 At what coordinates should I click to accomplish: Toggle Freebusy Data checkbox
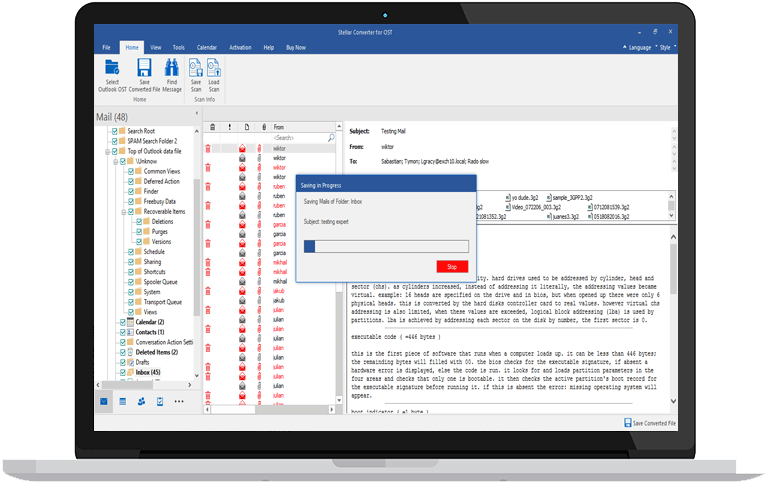click(131, 201)
